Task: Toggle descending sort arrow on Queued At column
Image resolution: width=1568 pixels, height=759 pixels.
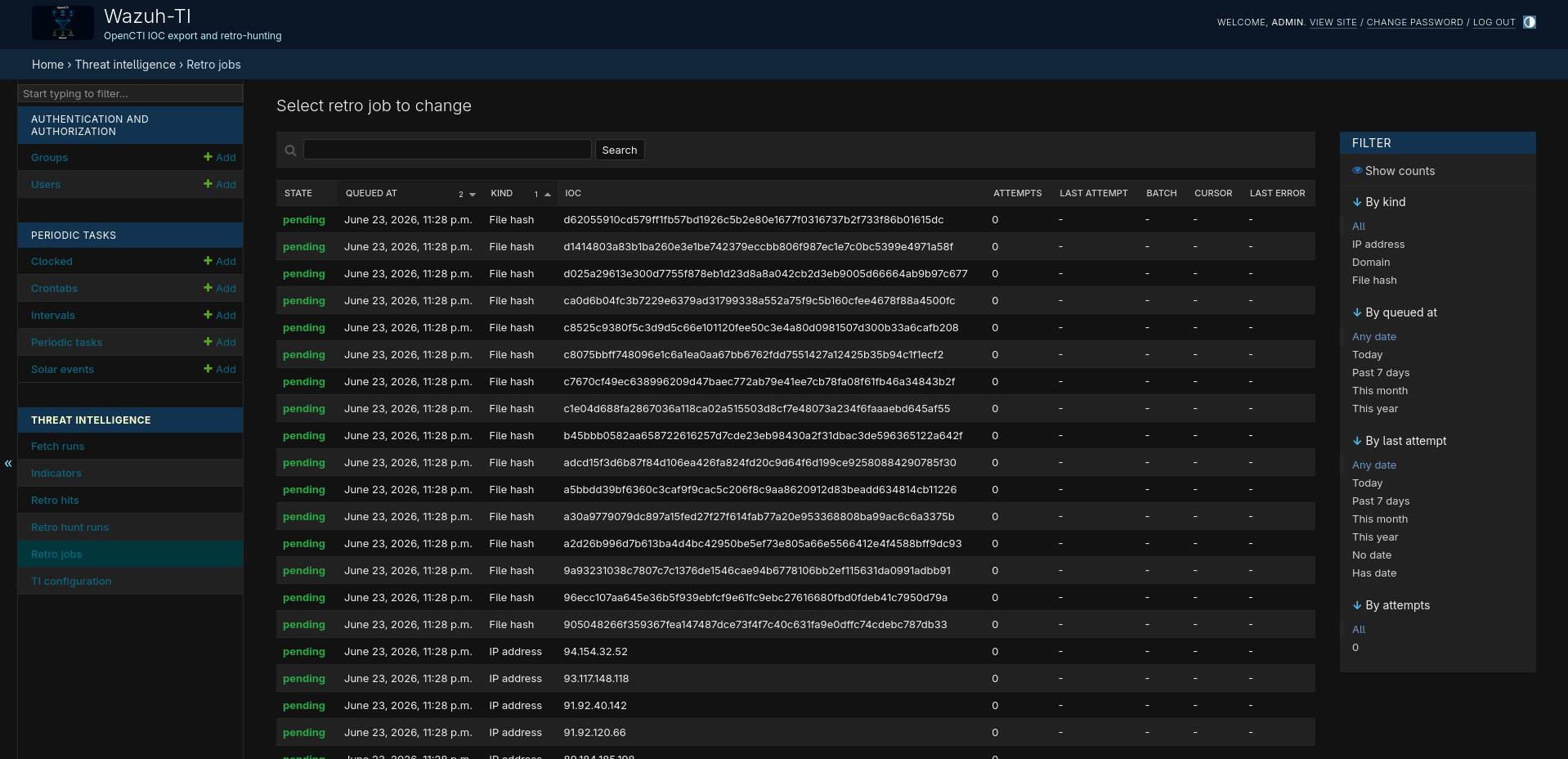Action: (473, 195)
